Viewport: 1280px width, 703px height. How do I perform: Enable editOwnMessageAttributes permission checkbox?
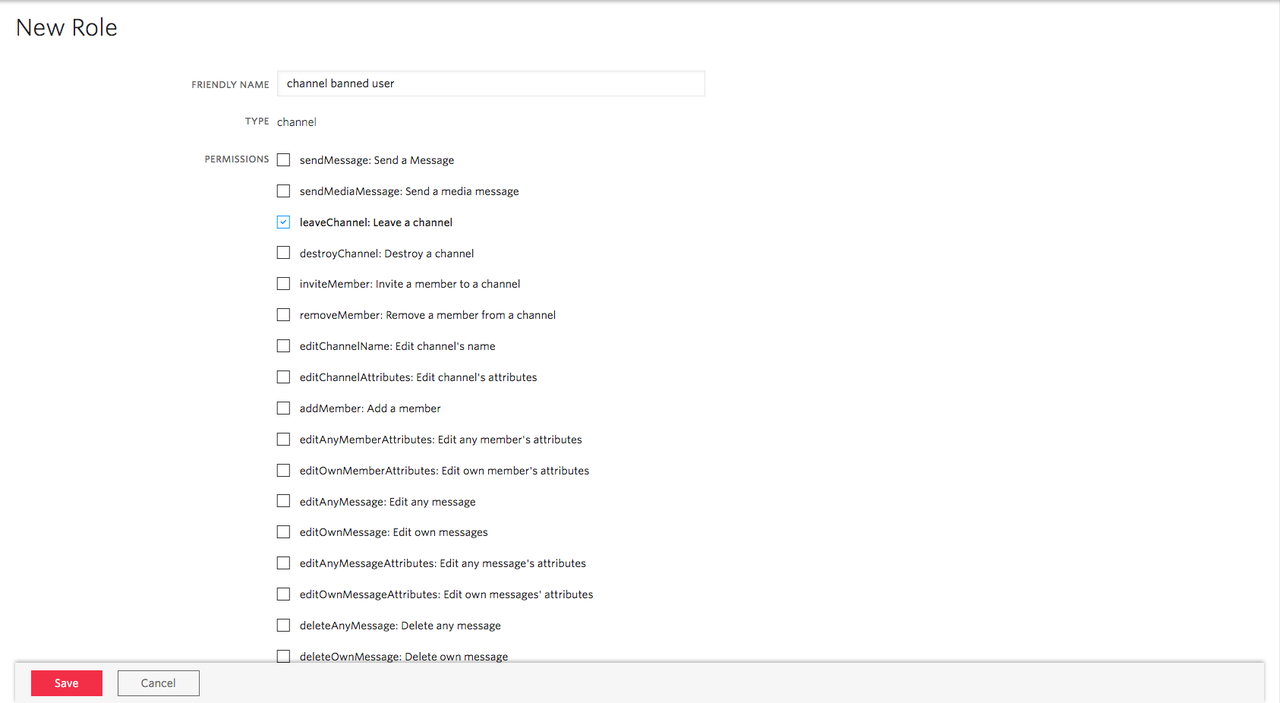(284, 594)
